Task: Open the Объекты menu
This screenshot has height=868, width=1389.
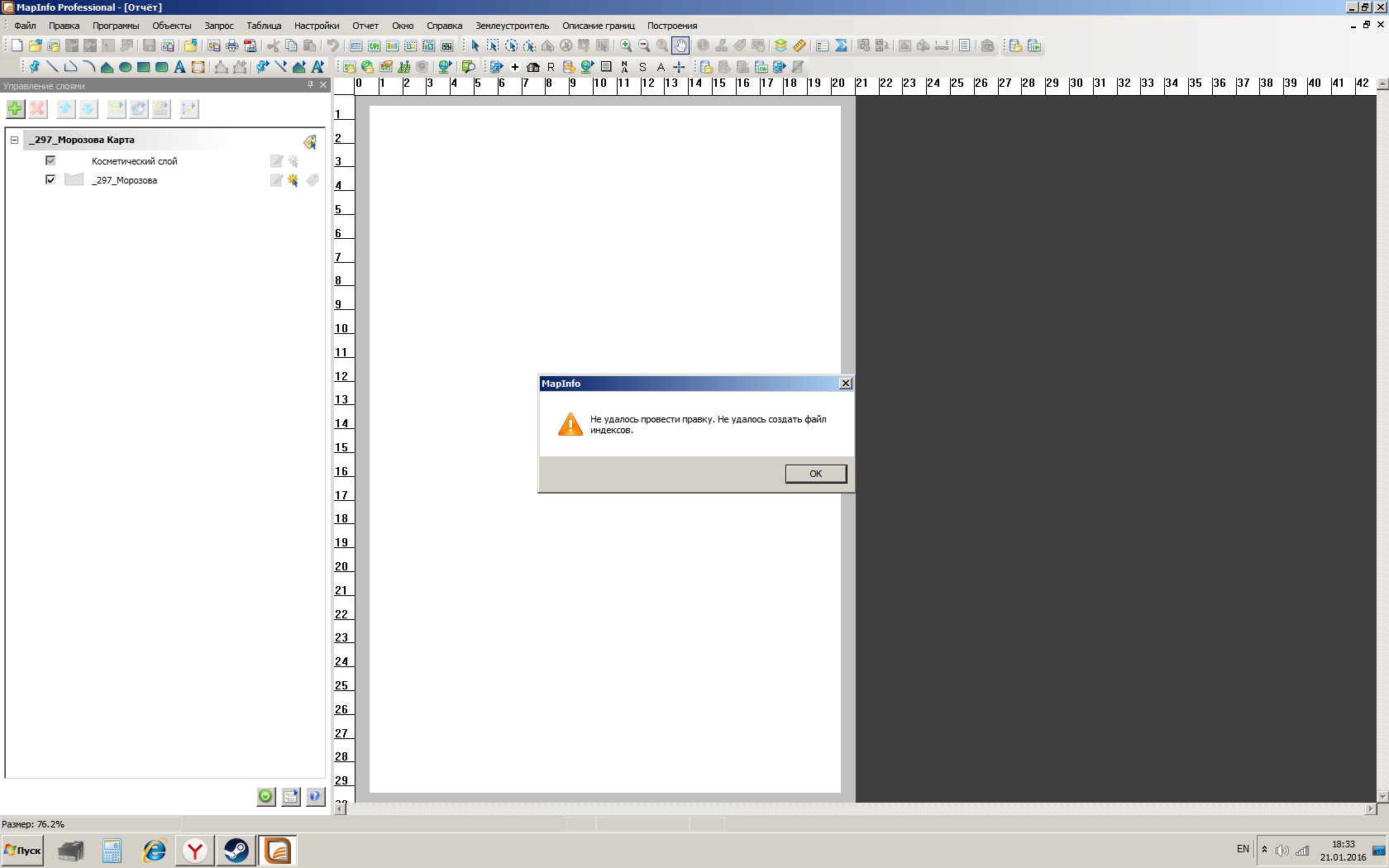Action: tap(171, 26)
